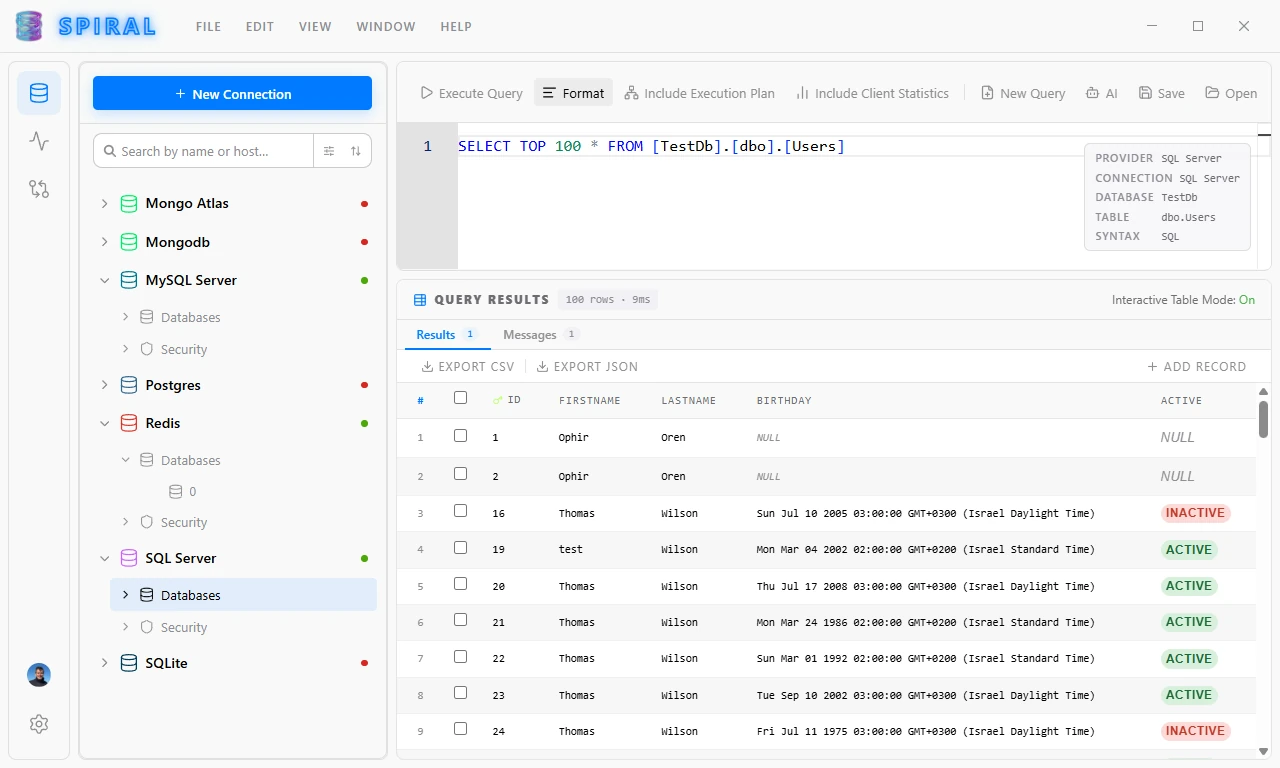Collapse Databases under Redis
The height and width of the screenshot is (768, 1280).
point(125,460)
